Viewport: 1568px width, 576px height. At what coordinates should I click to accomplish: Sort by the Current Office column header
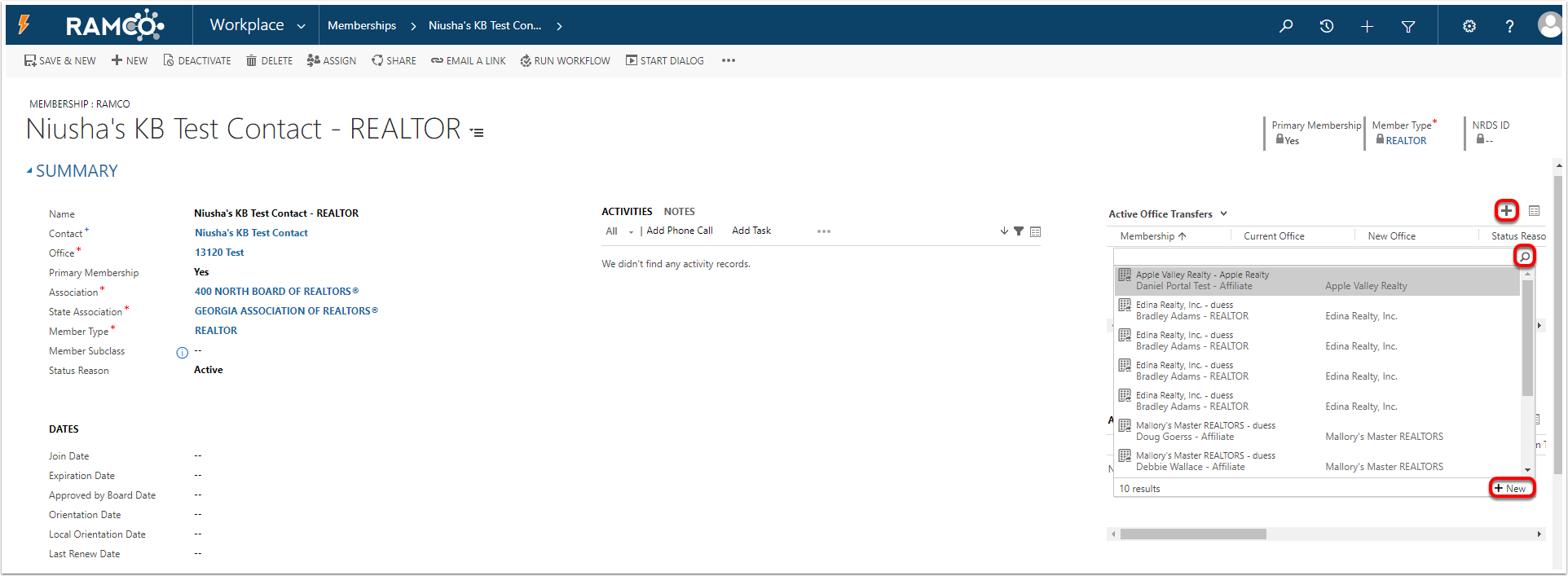(x=1274, y=236)
